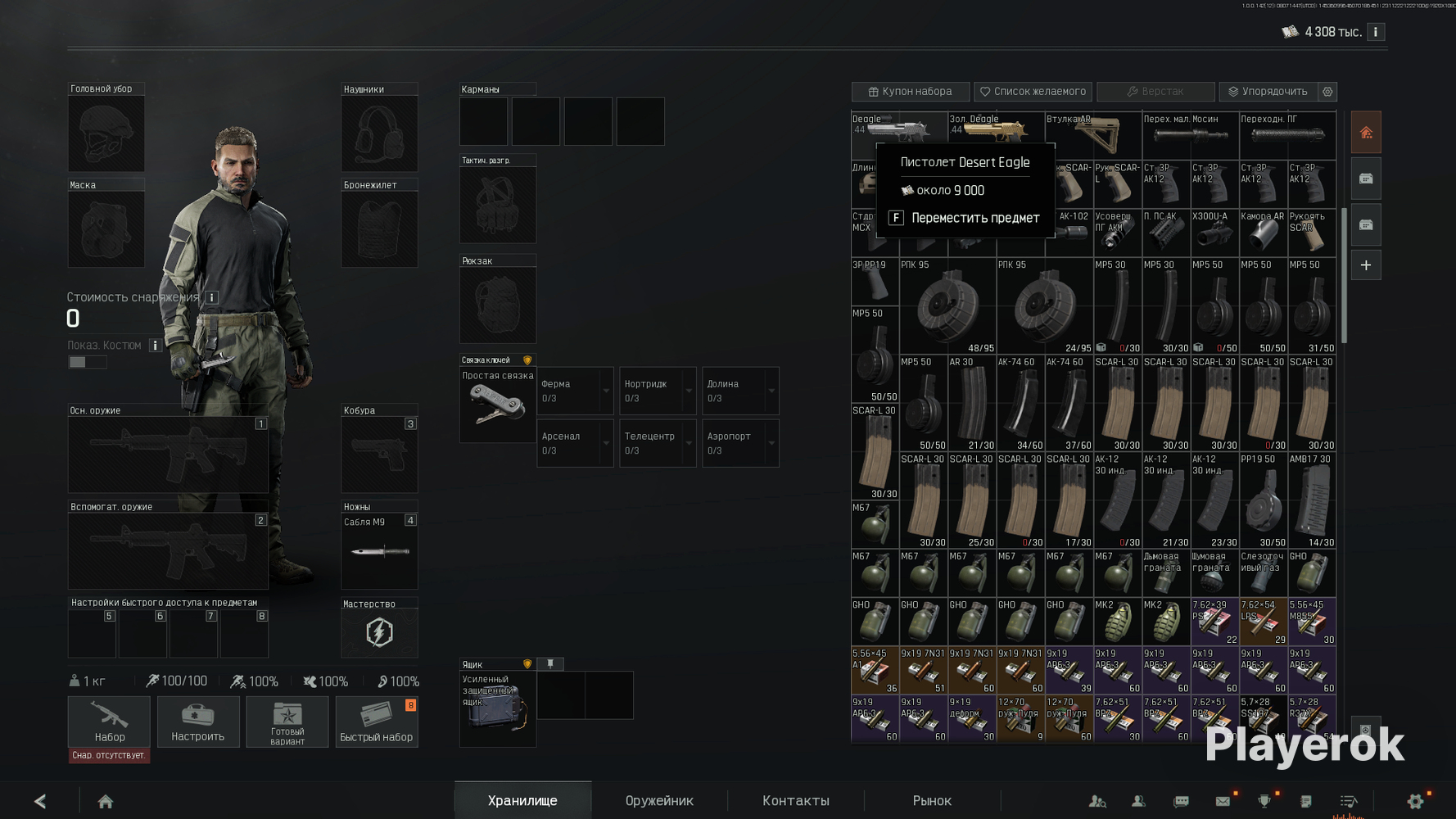The height and width of the screenshot is (819, 1456).
Task: Expand the Арсенал key slot dropdown
Action: point(606,444)
